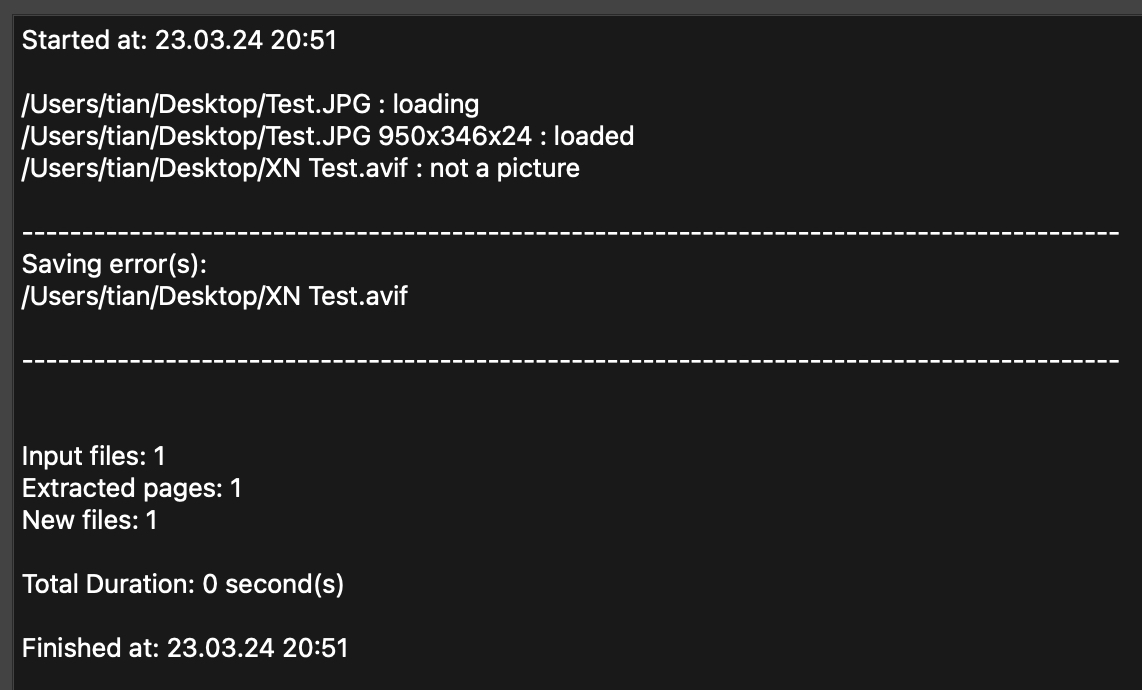Click the '0 second(s)' duration value
The image size is (1142, 690).
pyautogui.click(x=272, y=584)
